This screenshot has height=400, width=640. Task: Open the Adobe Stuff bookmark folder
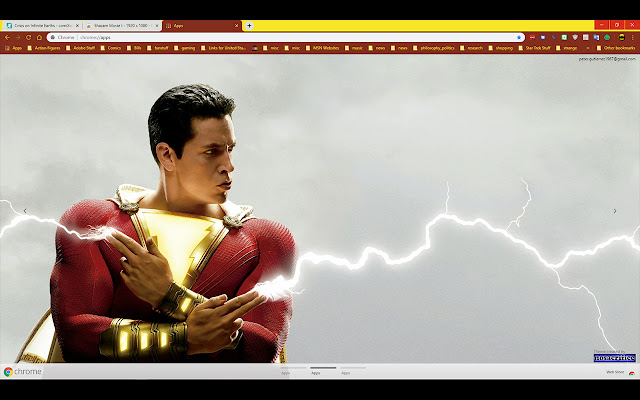point(81,48)
